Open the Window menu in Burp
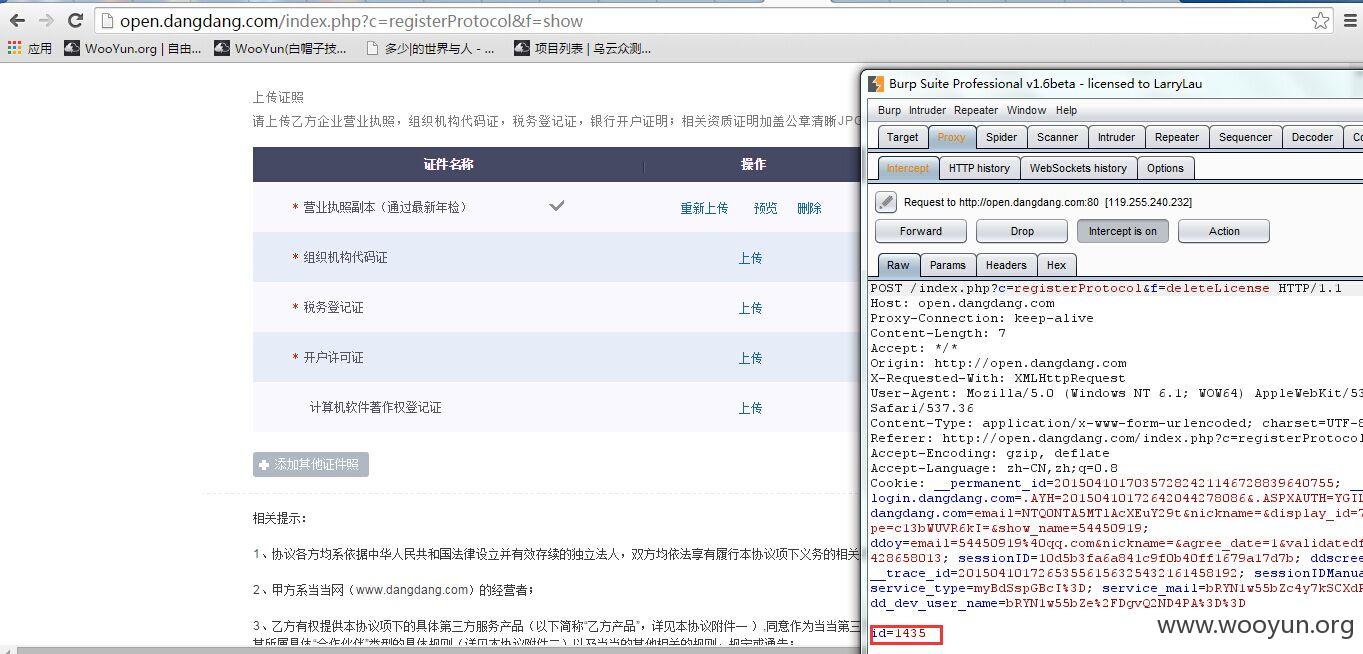The image size is (1363, 654). (1026, 110)
